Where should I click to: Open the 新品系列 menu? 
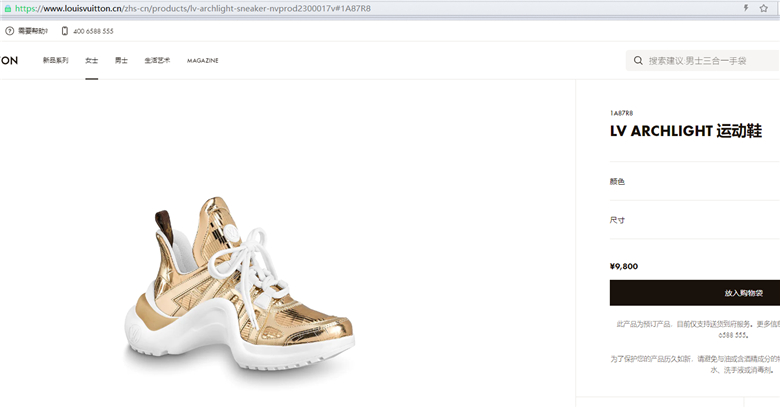[55, 60]
